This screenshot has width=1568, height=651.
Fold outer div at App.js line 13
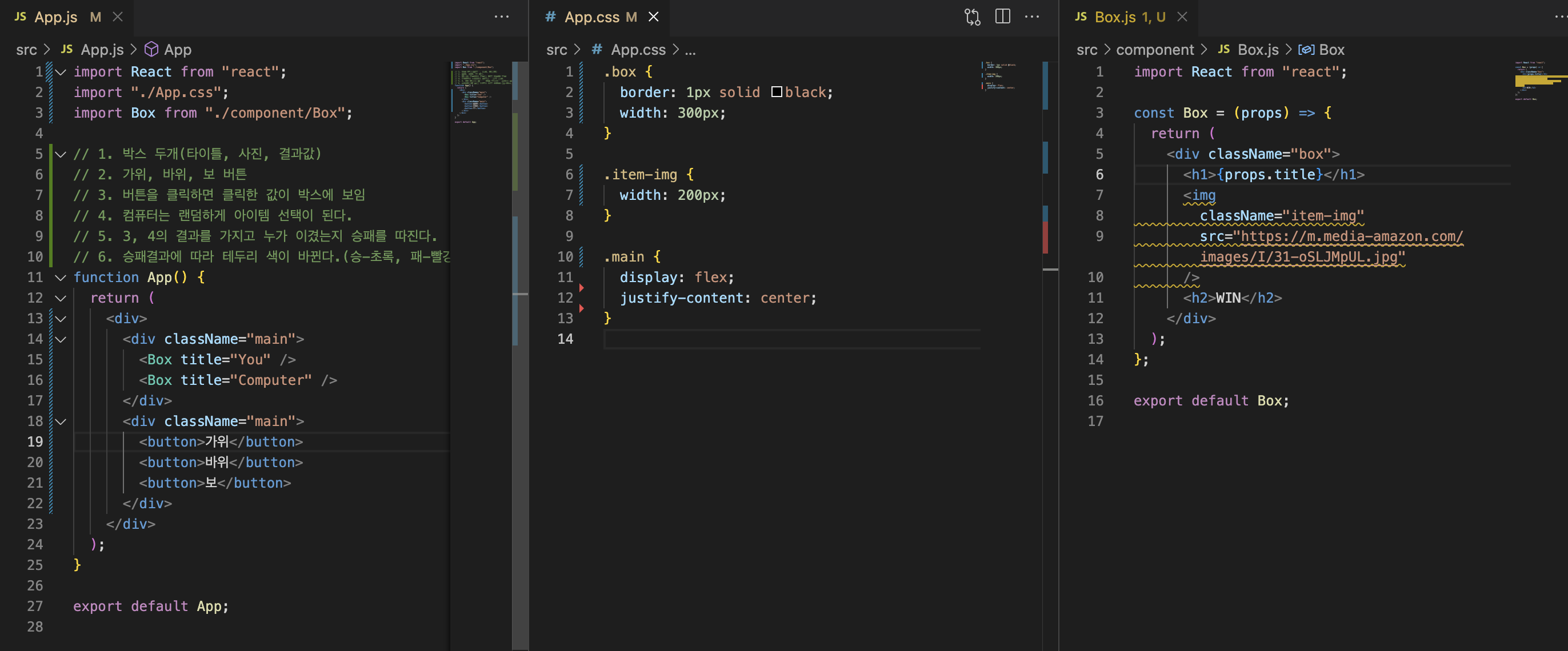[61, 318]
